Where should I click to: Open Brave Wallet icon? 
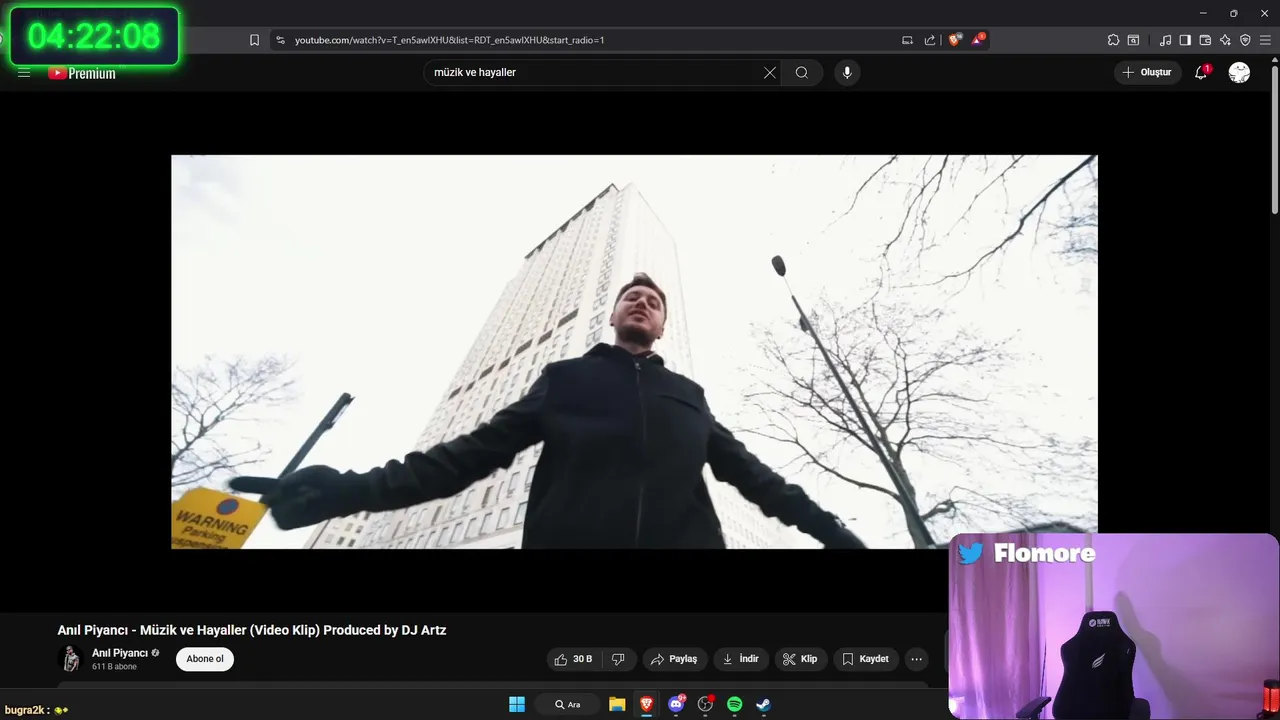[x=1205, y=40]
